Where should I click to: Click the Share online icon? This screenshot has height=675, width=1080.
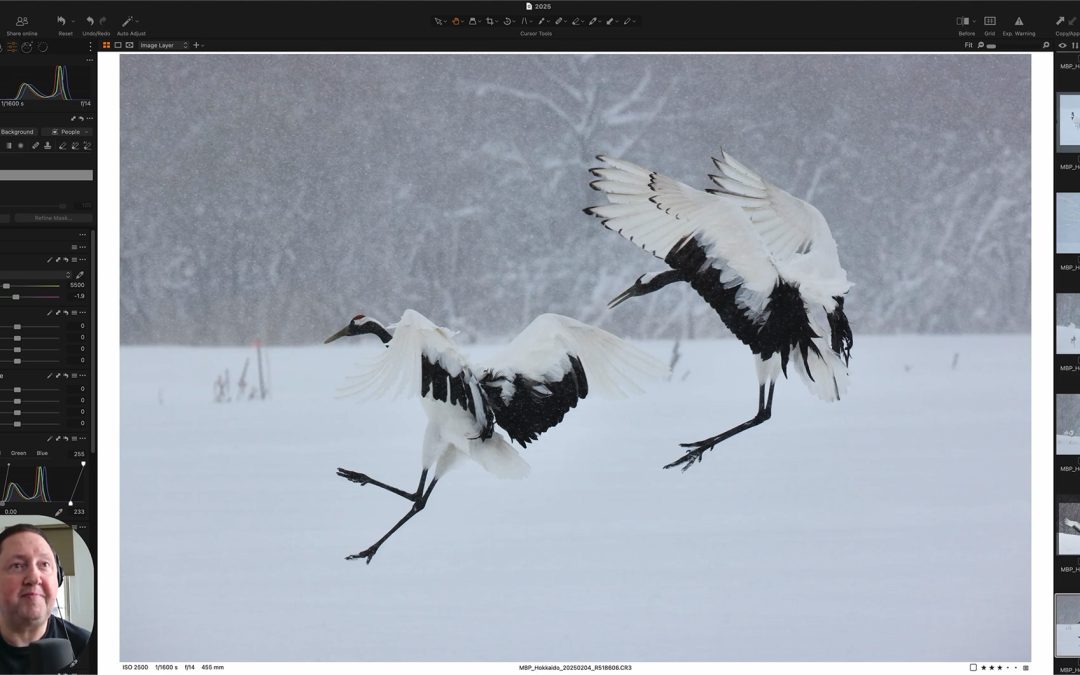point(22,21)
